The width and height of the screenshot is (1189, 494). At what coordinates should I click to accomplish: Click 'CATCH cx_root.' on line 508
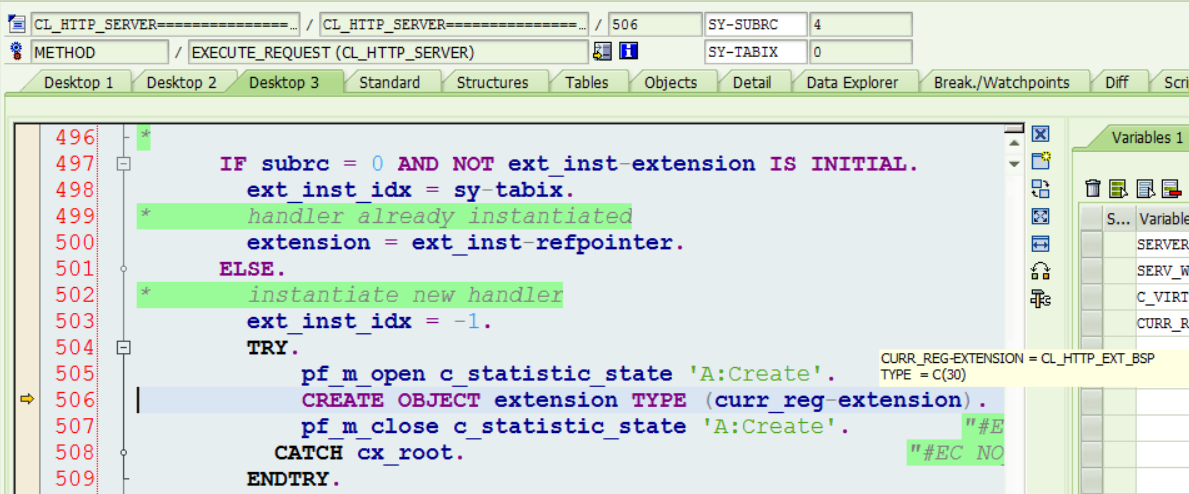click(x=369, y=453)
